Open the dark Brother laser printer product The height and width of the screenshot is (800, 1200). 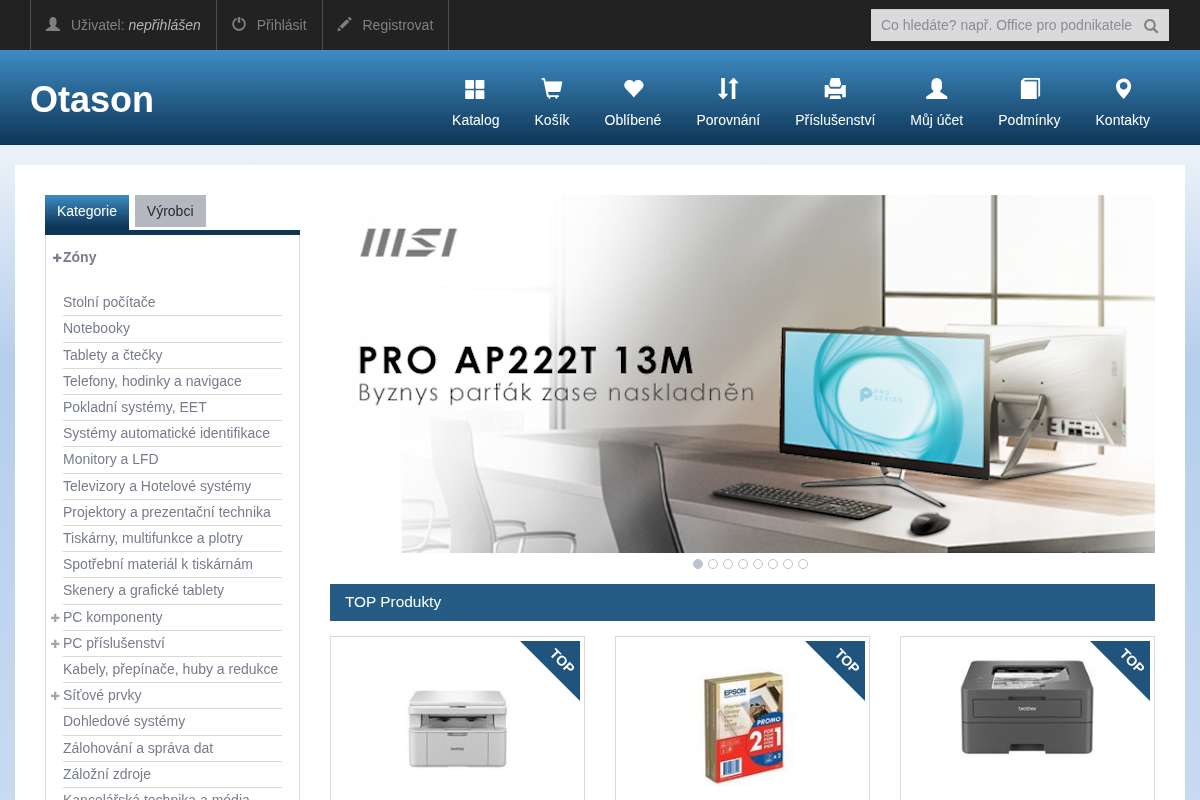pos(1027,707)
